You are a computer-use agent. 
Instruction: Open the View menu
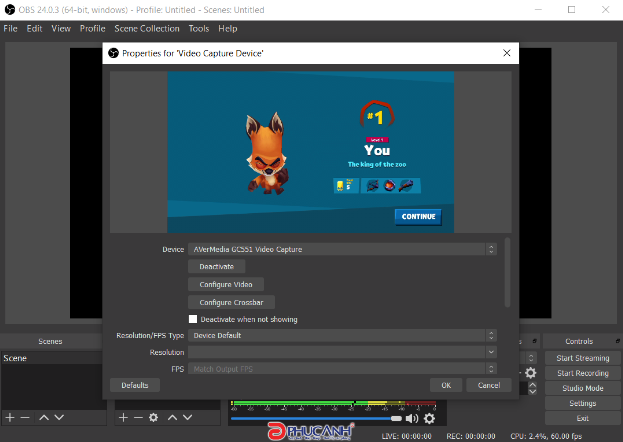(61, 29)
